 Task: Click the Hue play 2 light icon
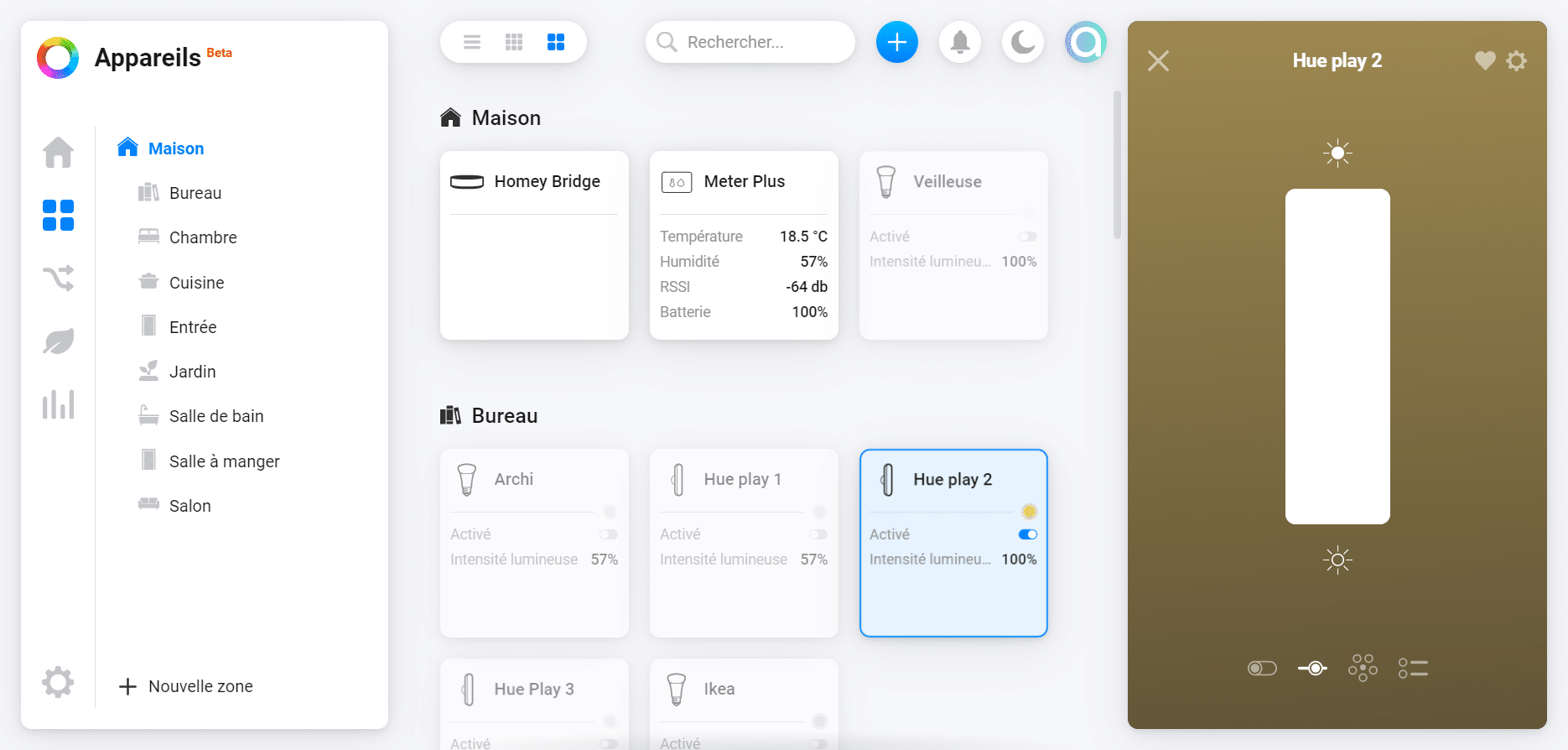(887, 479)
